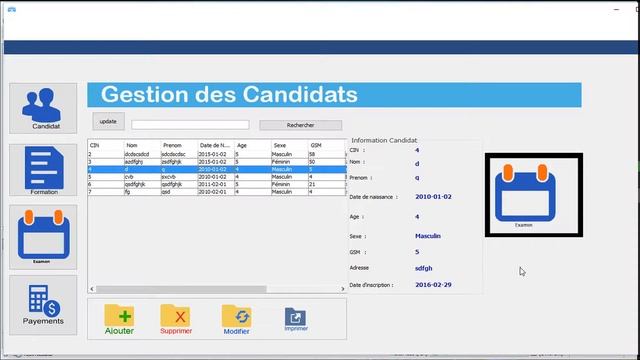This screenshot has height=360, width=640.
Task: Click the Prenom cell sdcdscdsc
Action: click(179, 154)
